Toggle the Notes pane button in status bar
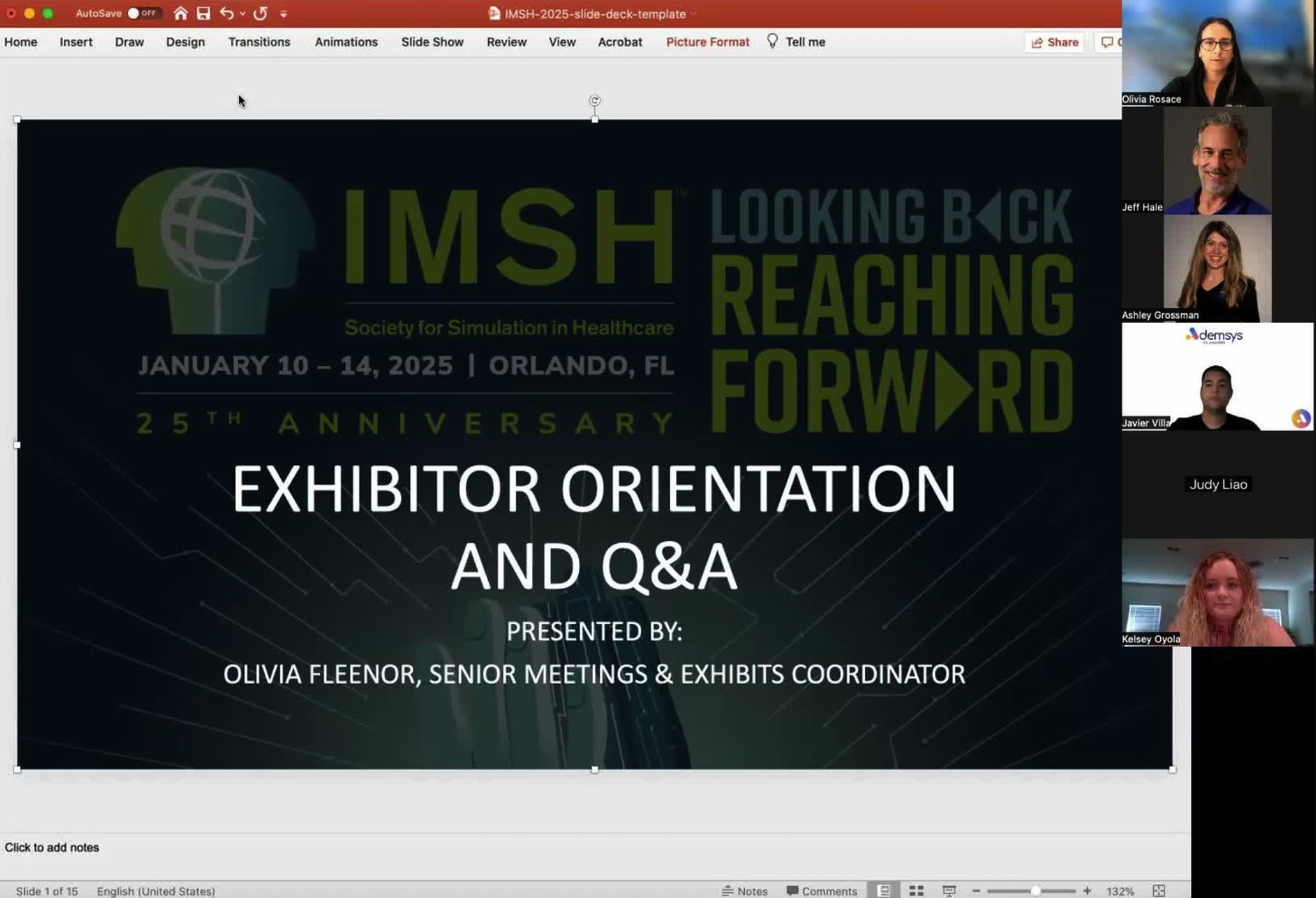 (x=745, y=891)
